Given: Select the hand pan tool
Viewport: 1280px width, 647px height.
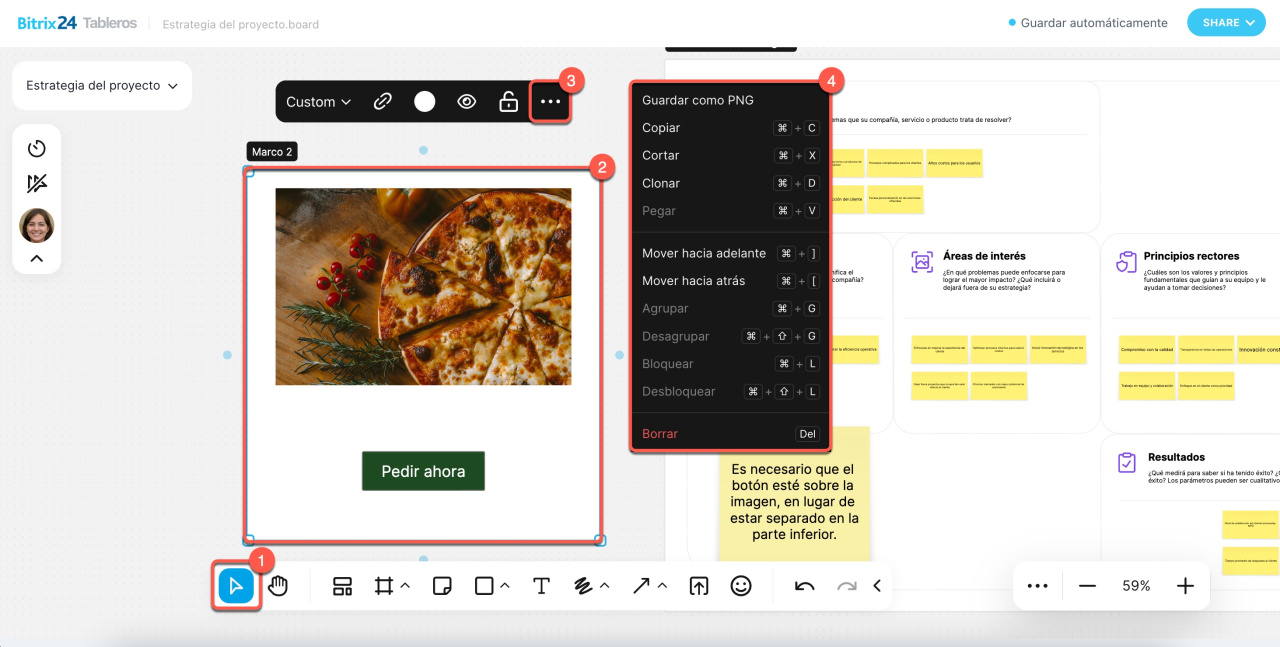Looking at the screenshot, I should (x=278, y=586).
